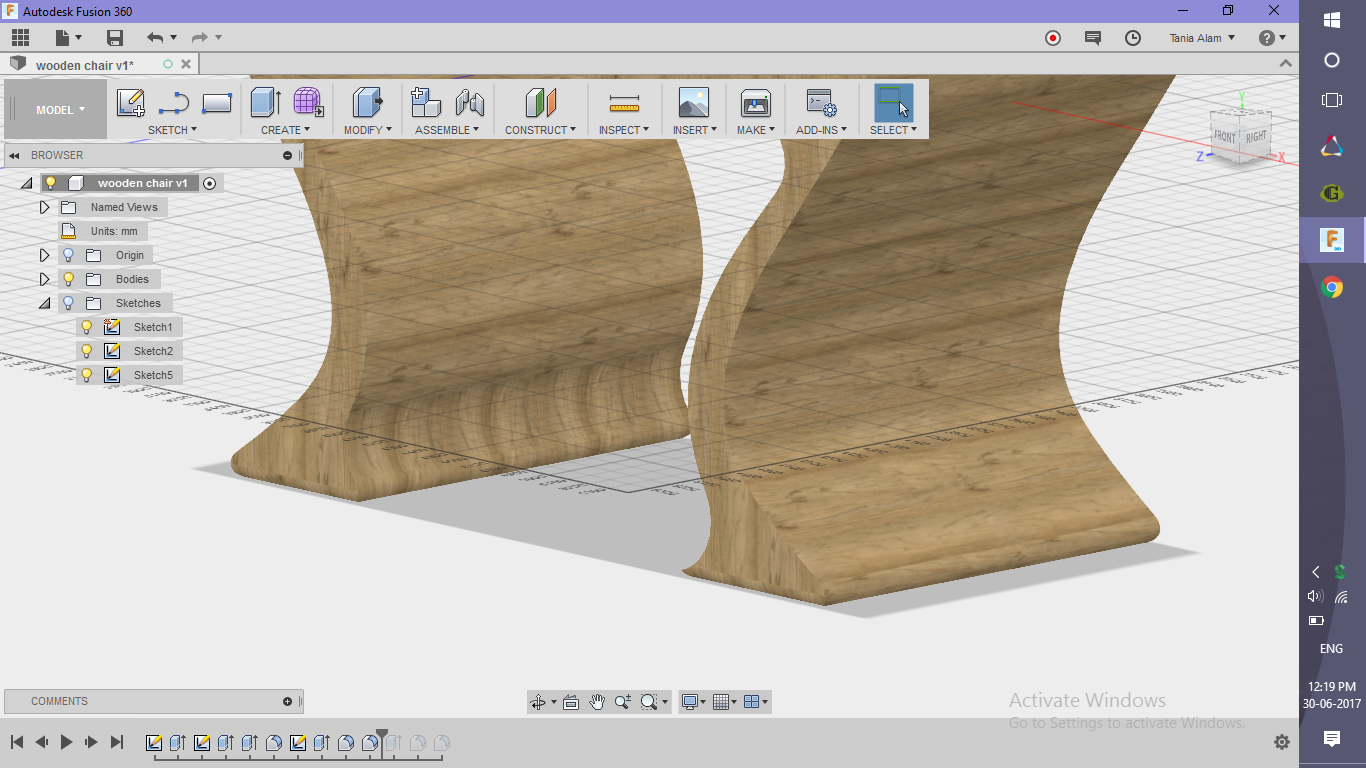Open the Help question mark dropdown
The width and height of the screenshot is (1366, 768).
coord(1272,38)
